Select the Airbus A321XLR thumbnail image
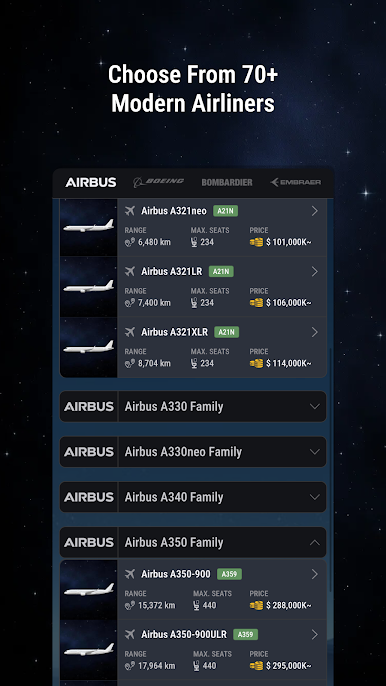This screenshot has height=686, width=386. coord(88,347)
